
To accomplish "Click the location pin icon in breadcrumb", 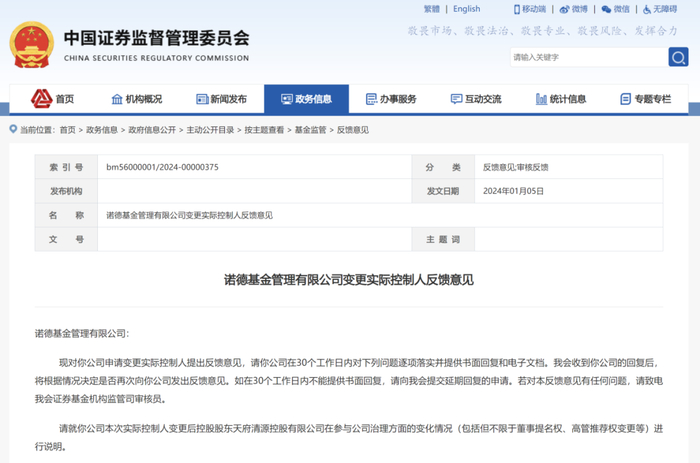I will (13, 130).
